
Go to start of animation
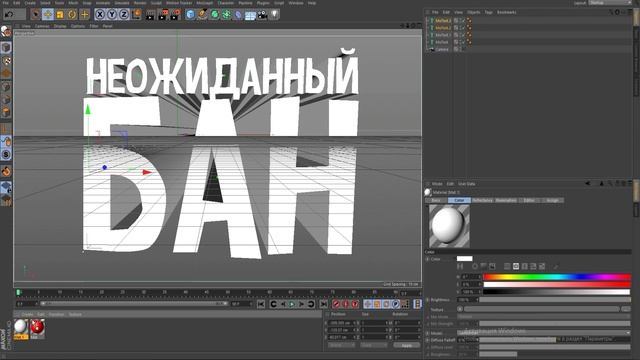click(261, 304)
